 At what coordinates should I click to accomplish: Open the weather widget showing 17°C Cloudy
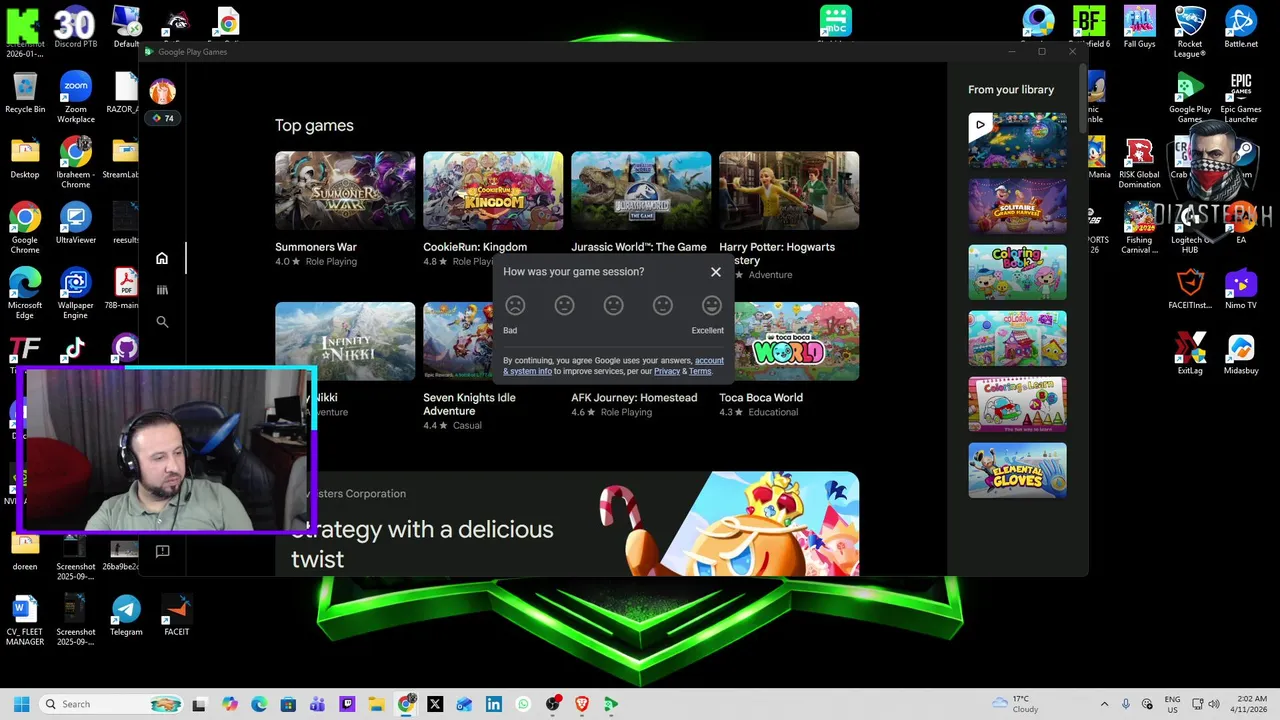tap(1016, 704)
